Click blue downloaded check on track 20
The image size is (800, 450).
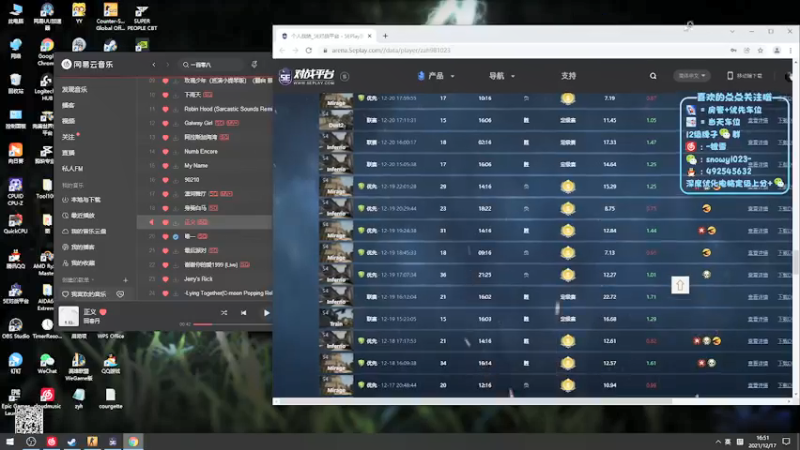pos(176,237)
